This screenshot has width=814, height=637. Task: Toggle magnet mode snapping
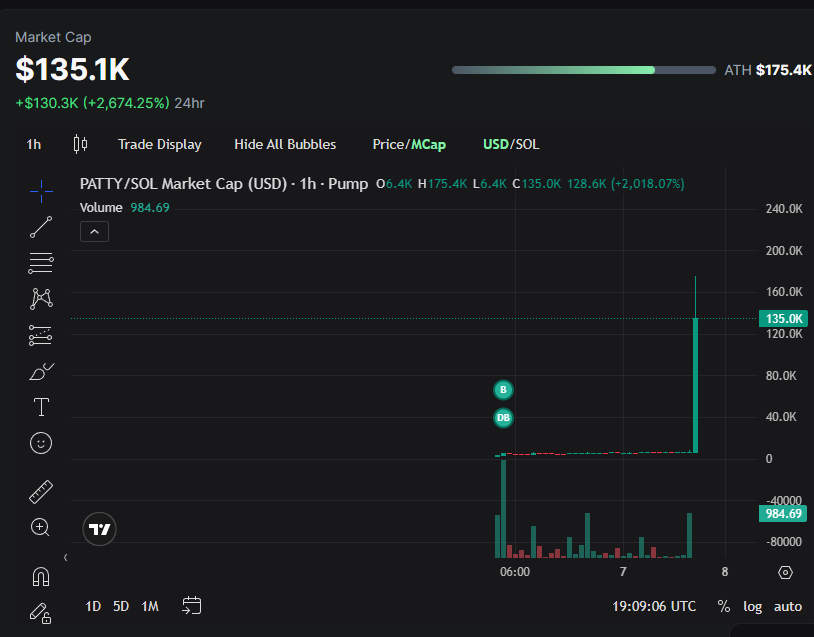coord(41,577)
